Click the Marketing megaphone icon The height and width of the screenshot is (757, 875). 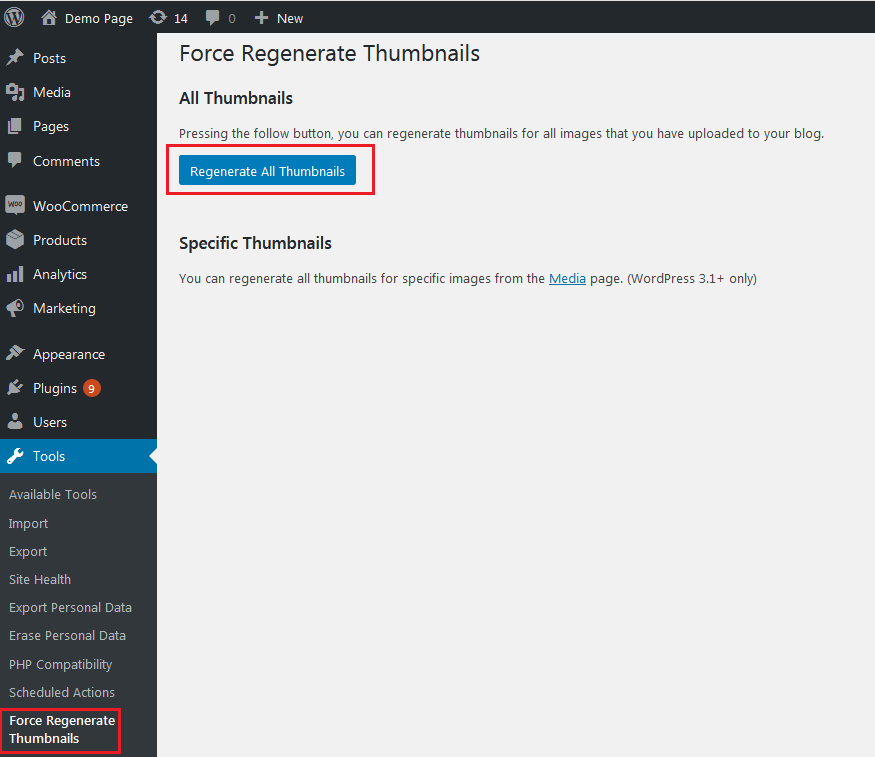pos(15,308)
